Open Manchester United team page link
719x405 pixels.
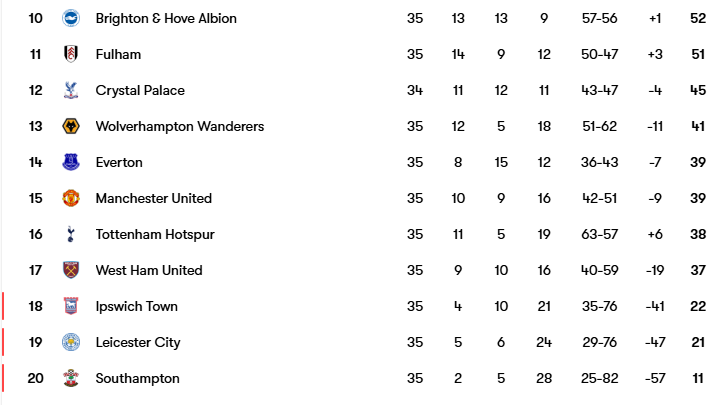click(153, 198)
